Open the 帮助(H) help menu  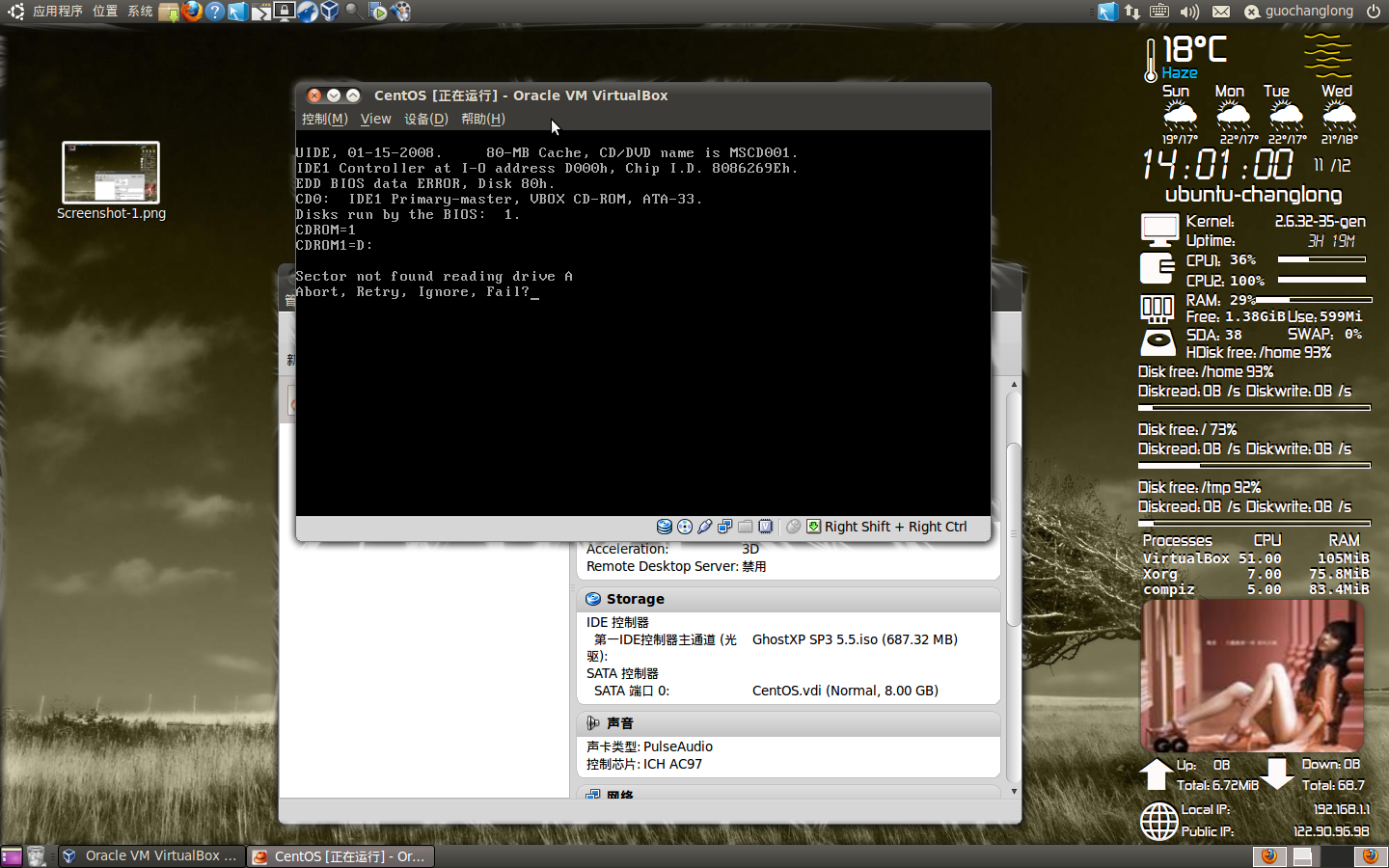click(x=482, y=119)
